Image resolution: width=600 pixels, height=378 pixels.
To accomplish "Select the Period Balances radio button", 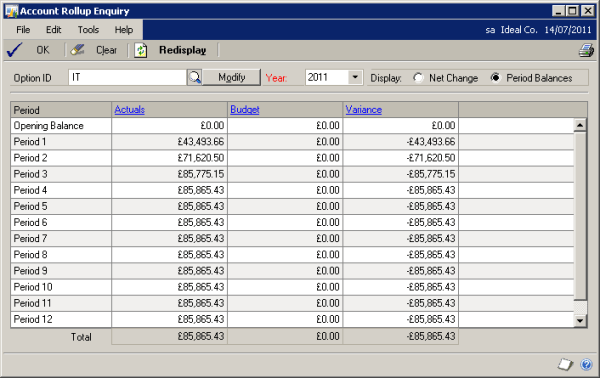I will pyautogui.click(x=496, y=78).
